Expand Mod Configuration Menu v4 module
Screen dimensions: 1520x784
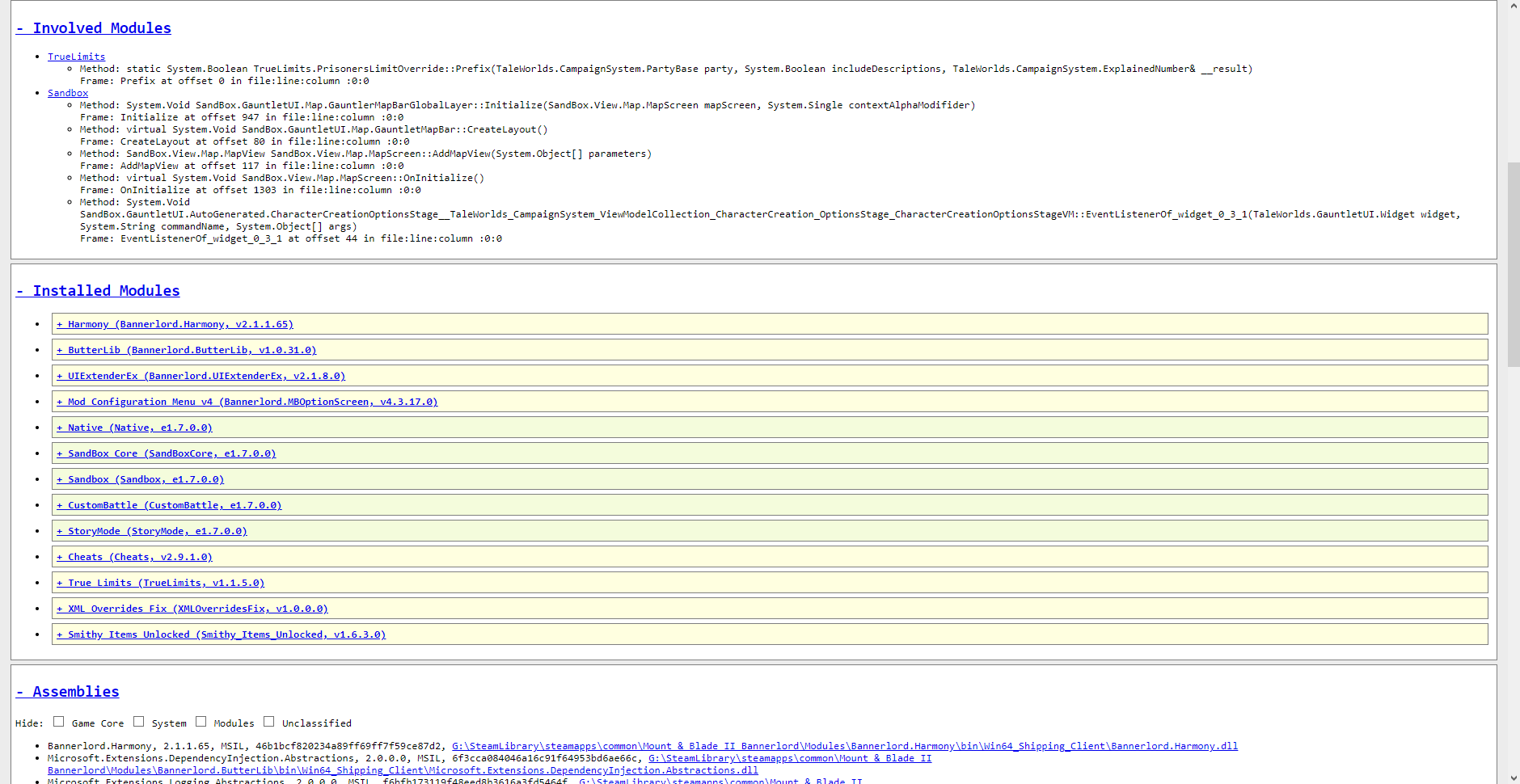click(x=247, y=402)
